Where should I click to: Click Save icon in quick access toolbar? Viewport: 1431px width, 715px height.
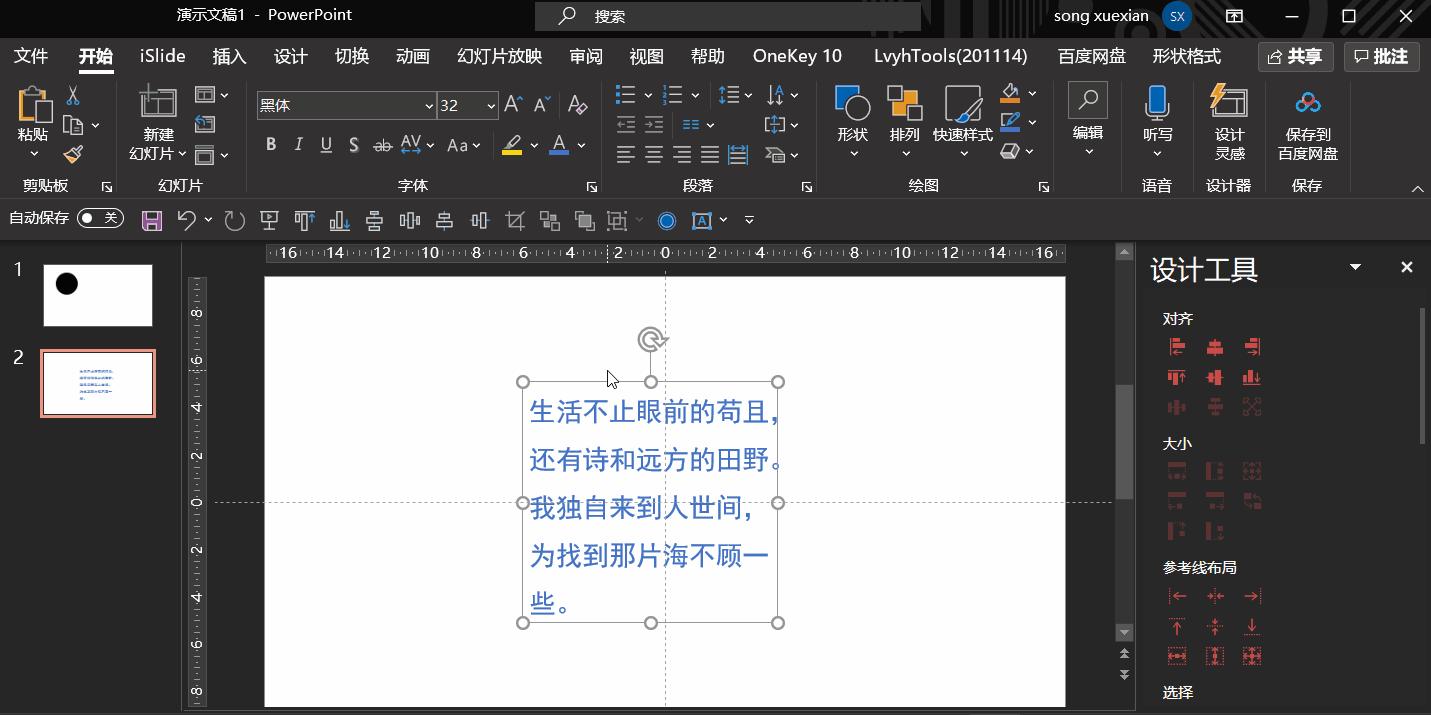pyautogui.click(x=152, y=220)
